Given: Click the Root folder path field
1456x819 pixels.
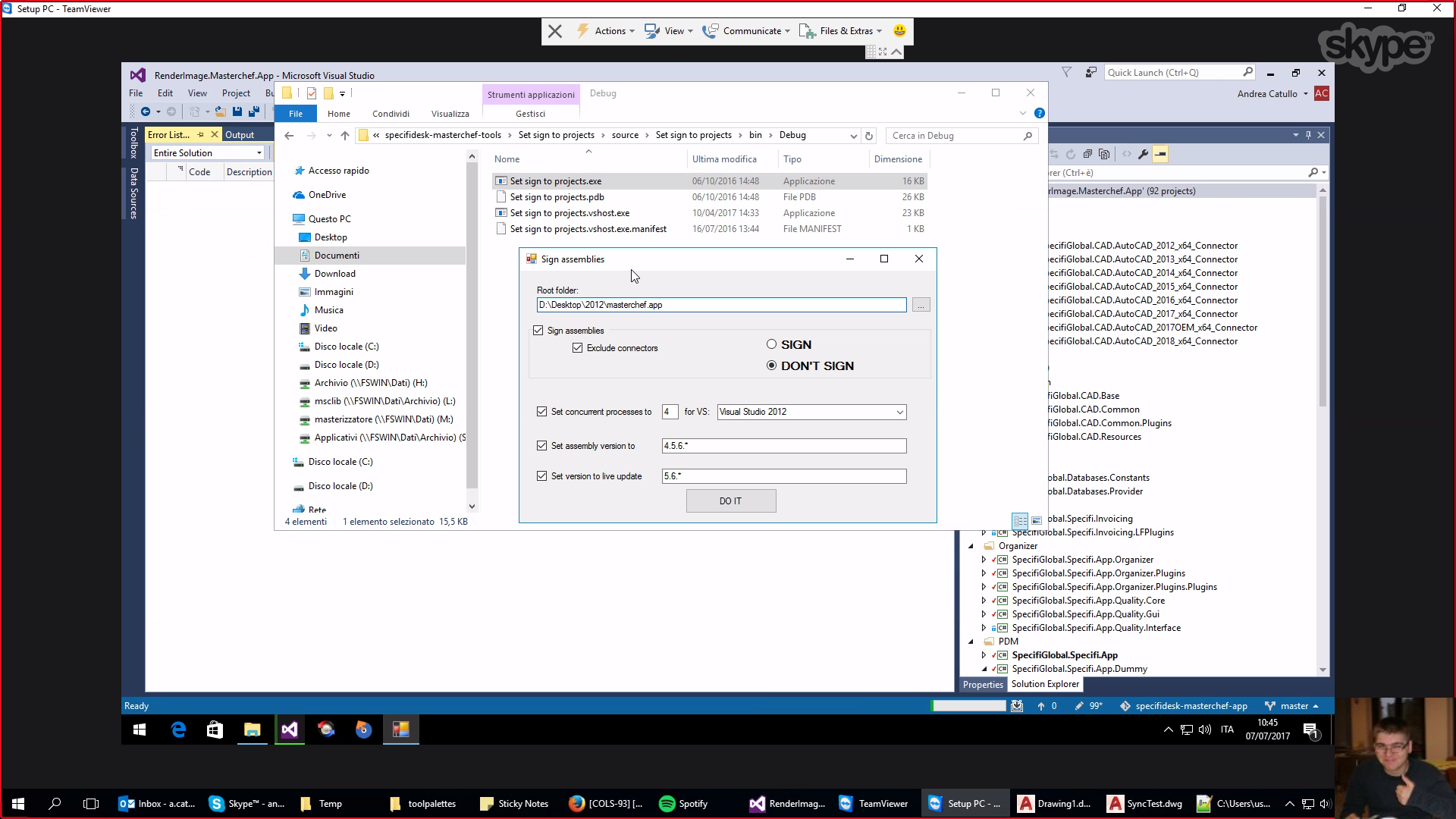Looking at the screenshot, I should (721, 305).
